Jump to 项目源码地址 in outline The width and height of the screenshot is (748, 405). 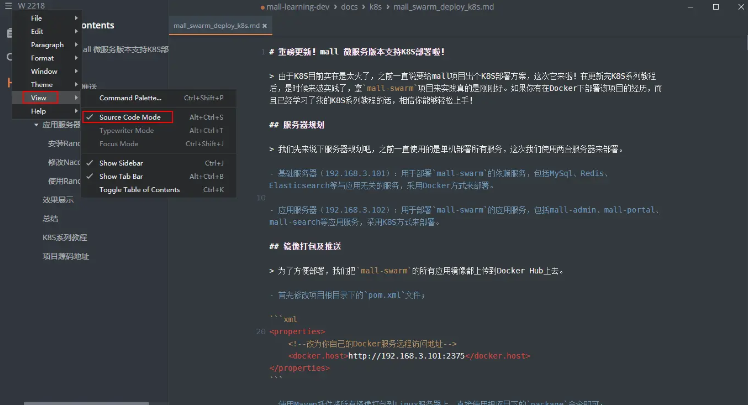(x=65, y=257)
